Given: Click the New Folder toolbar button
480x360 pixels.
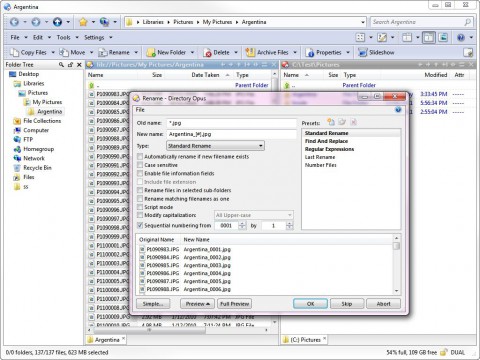Looking at the screenshot, I should point(166,52).
